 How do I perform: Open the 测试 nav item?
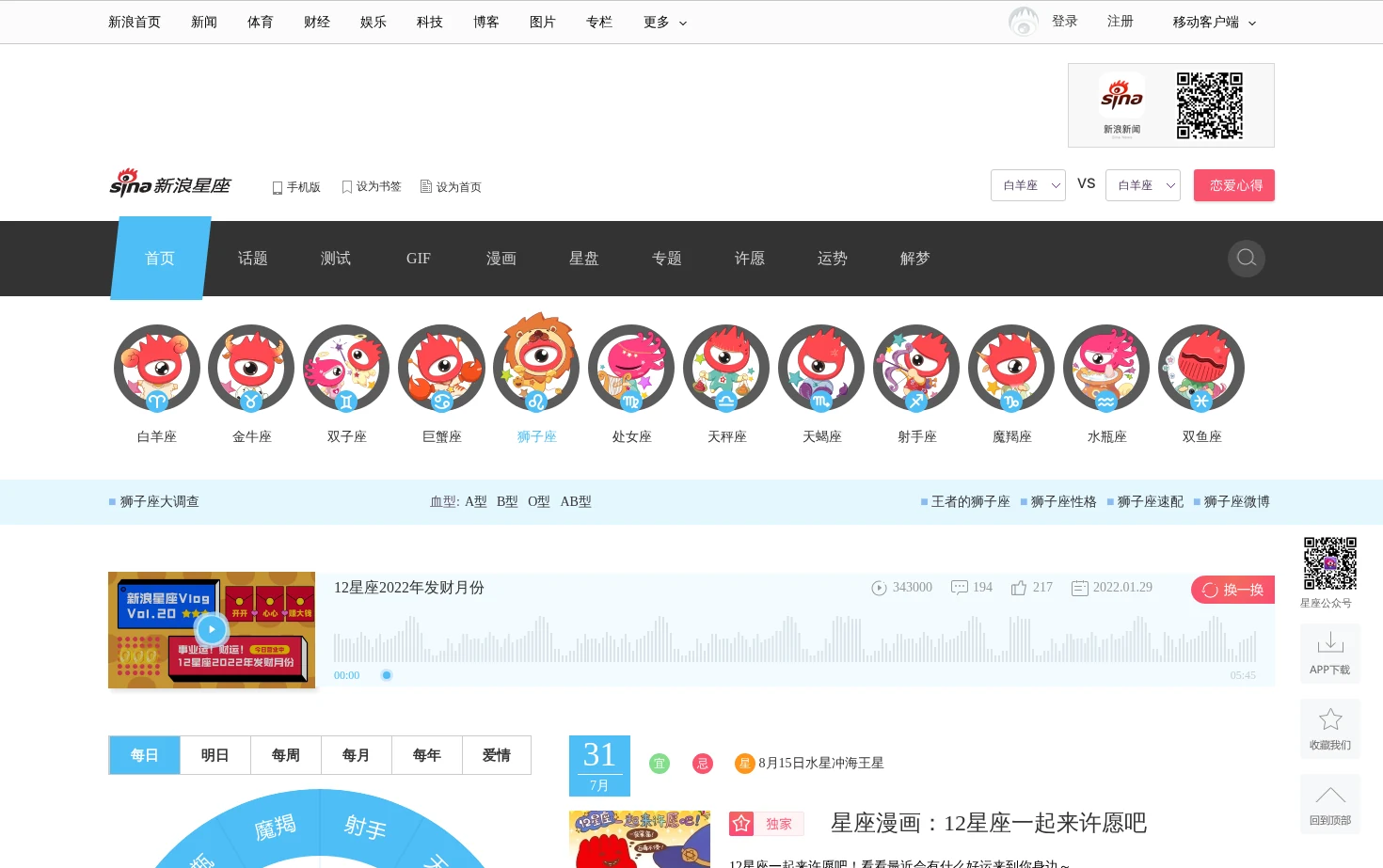coord(336,259)
